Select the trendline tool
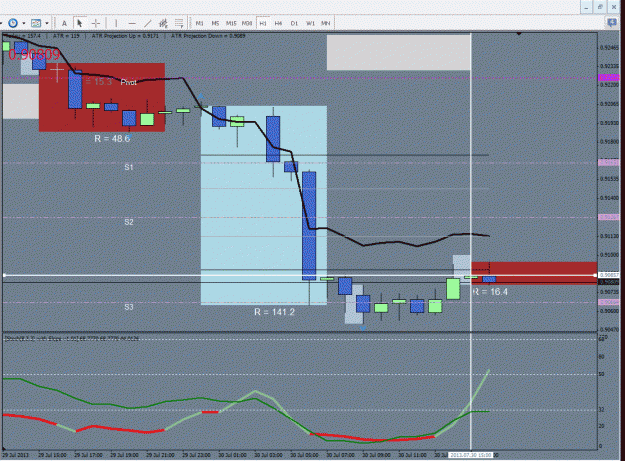This screenshot has height=461, width=625. (x=147, y=24)
